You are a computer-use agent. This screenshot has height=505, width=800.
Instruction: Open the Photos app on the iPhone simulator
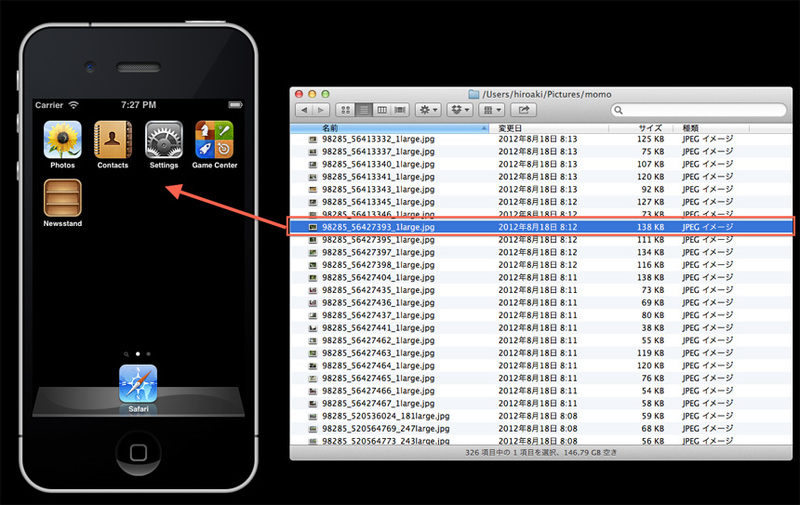click(62, 140)
